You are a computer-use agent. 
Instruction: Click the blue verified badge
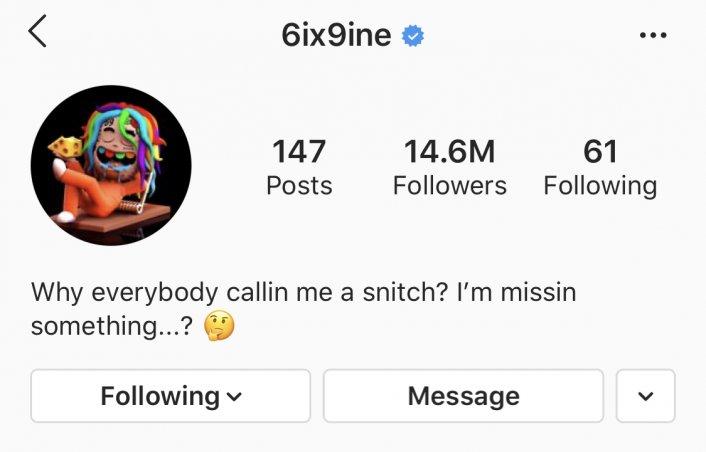413,36
